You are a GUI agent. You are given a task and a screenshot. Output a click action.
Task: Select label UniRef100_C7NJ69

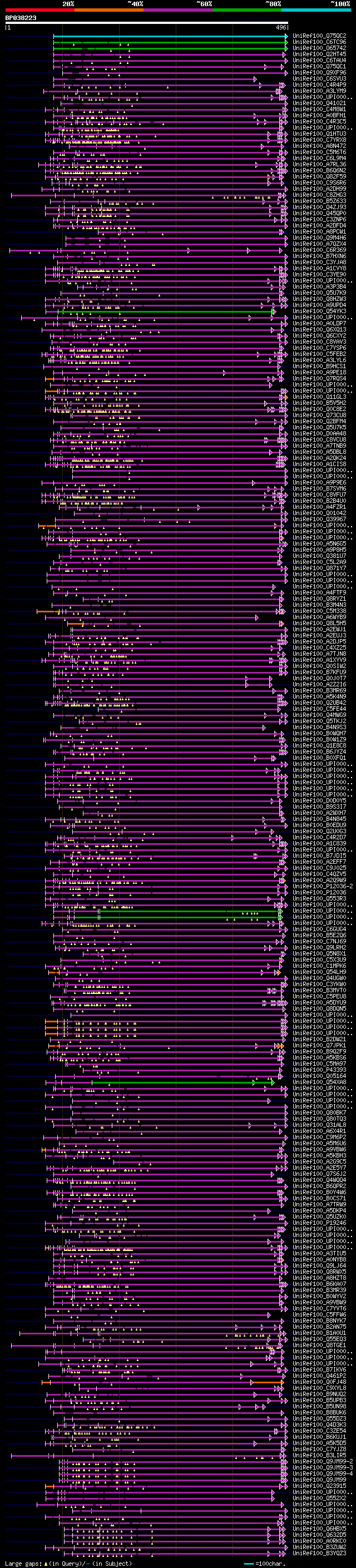(x=319, y=941)
